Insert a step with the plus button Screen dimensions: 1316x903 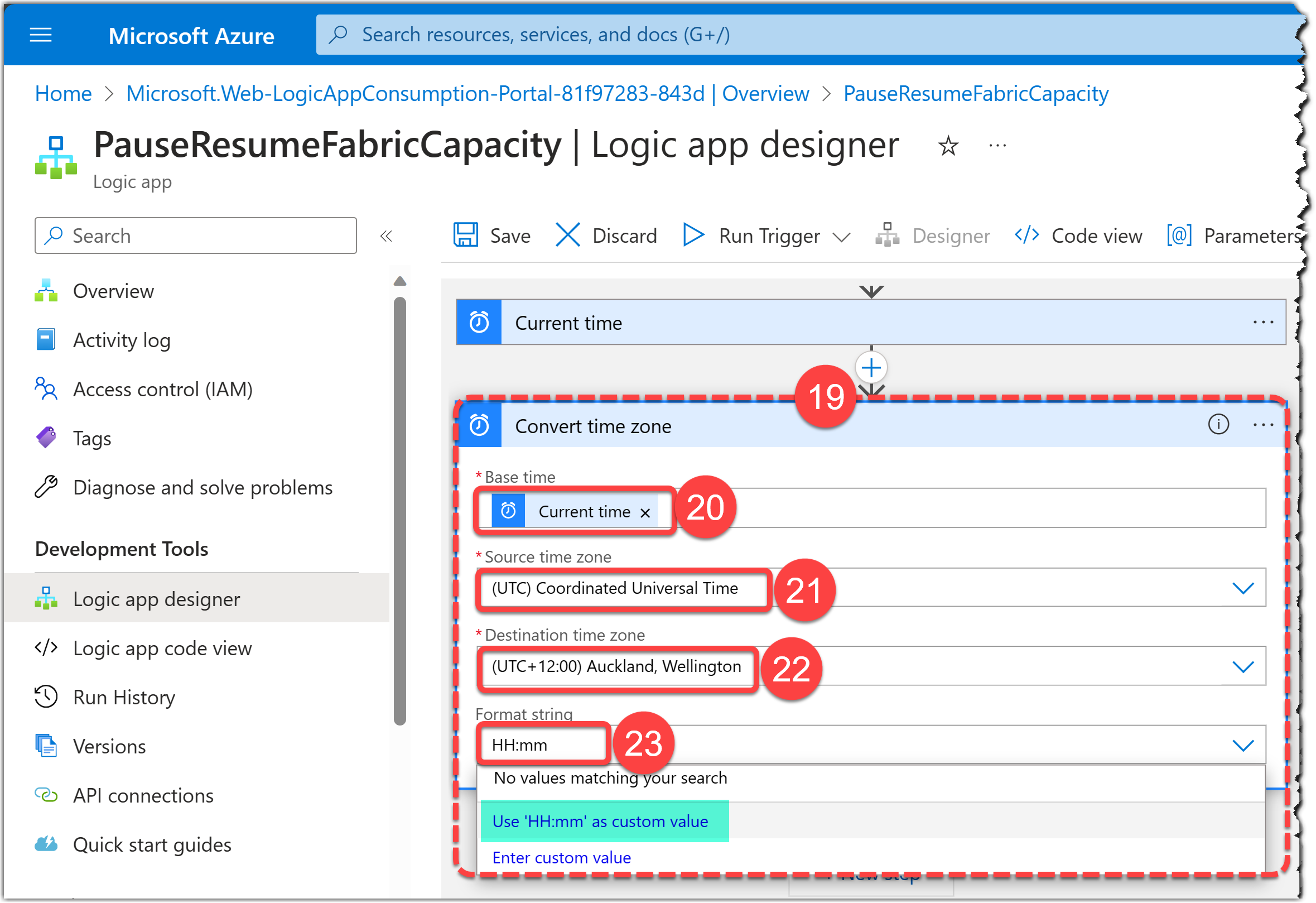pos(872,369)
